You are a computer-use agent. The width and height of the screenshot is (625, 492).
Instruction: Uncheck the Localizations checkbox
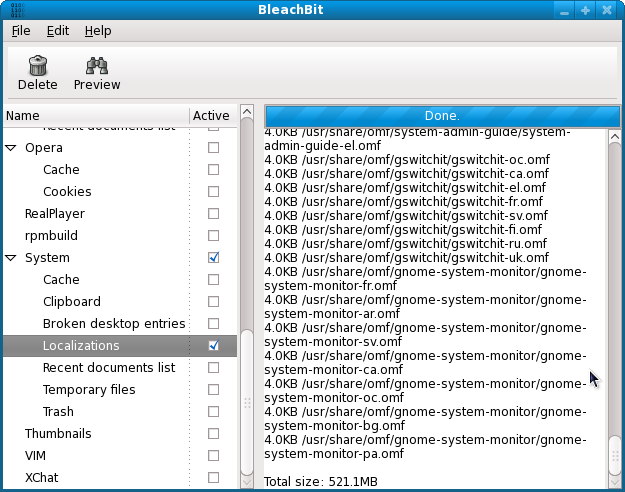click(214, 345)
